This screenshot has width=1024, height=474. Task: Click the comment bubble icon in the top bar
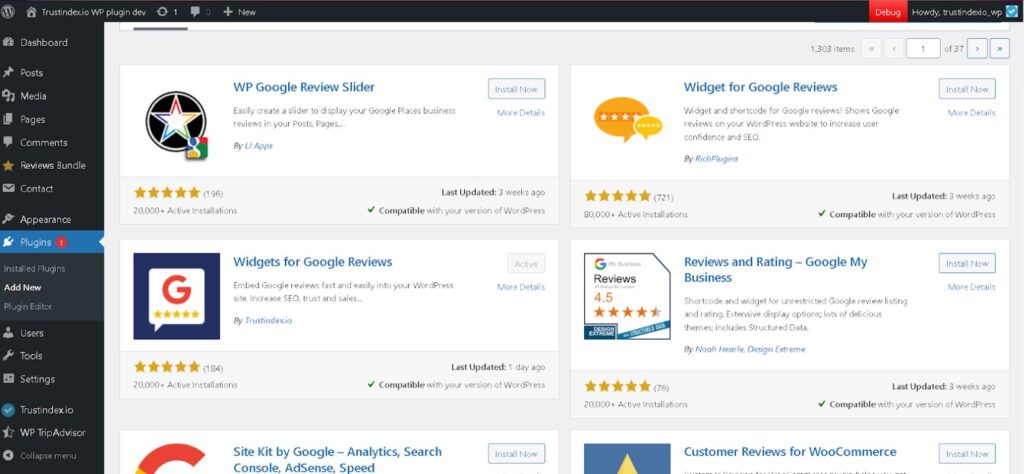[194, 12]
